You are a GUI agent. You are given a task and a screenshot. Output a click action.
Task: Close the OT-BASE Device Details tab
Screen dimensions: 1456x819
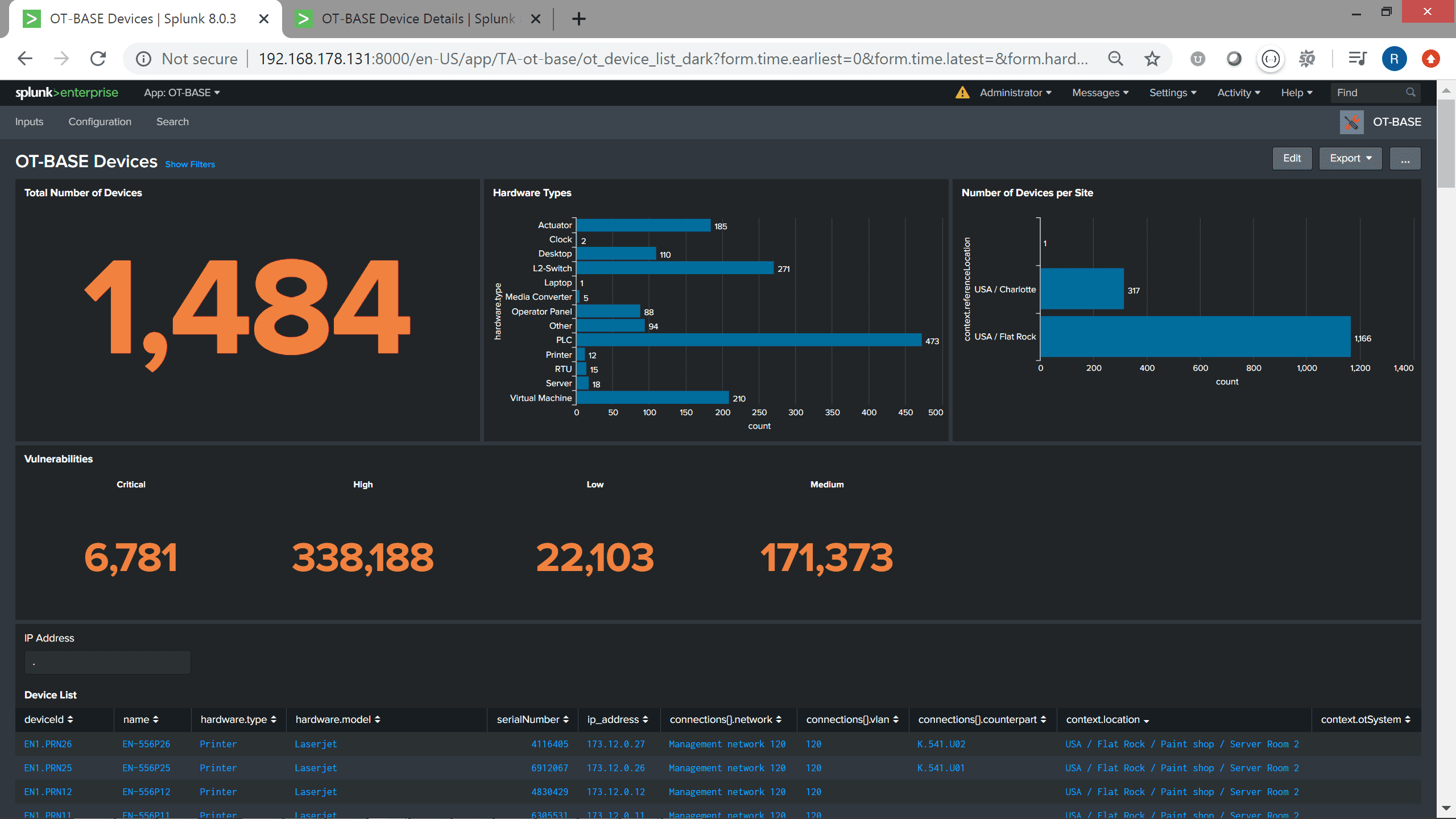535,19
